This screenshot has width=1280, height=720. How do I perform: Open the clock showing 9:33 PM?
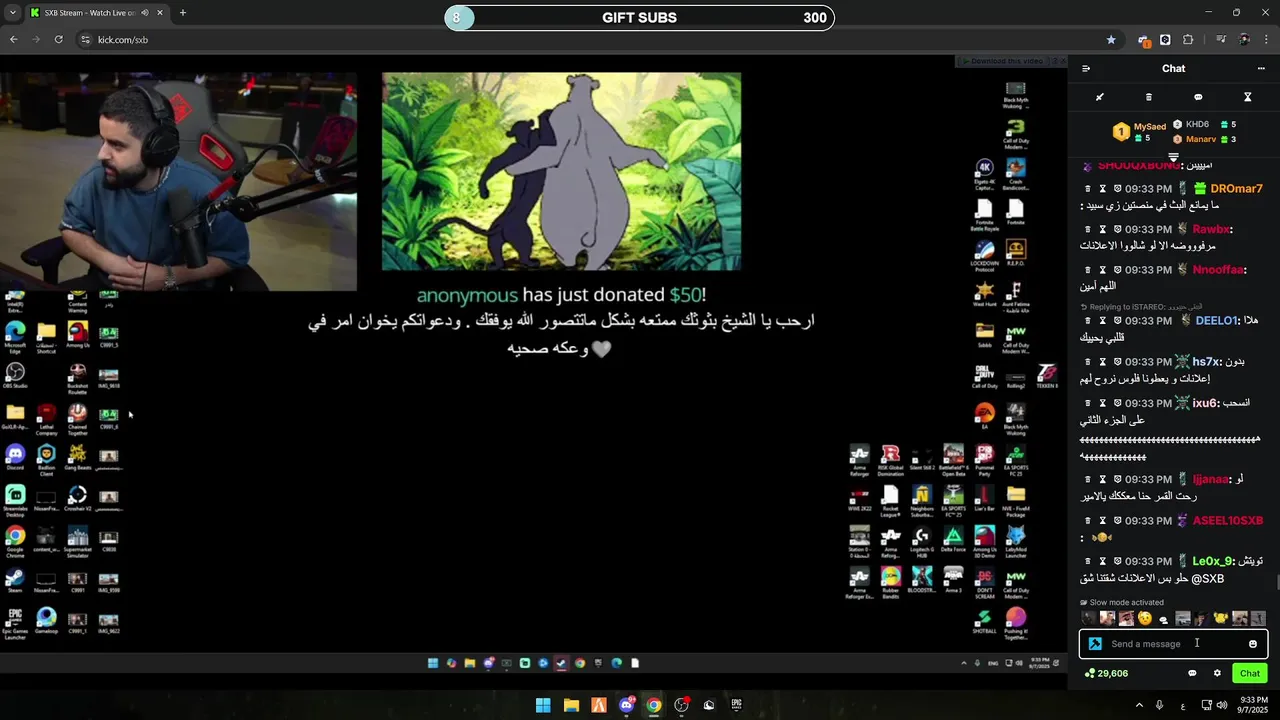point(1254,705)
